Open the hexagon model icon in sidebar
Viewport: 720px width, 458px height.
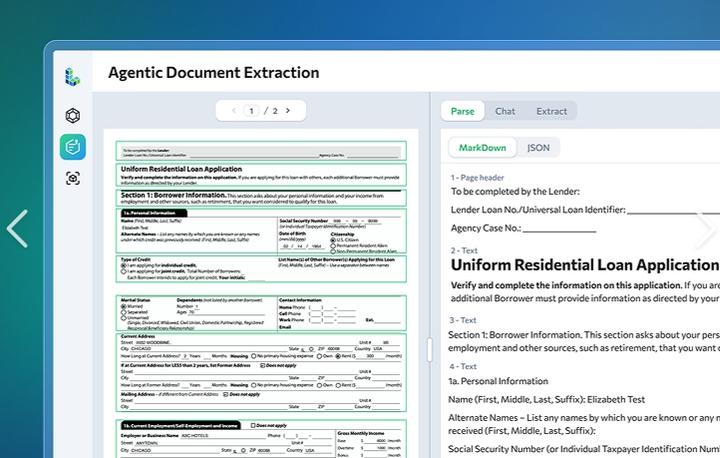(73, 115)
